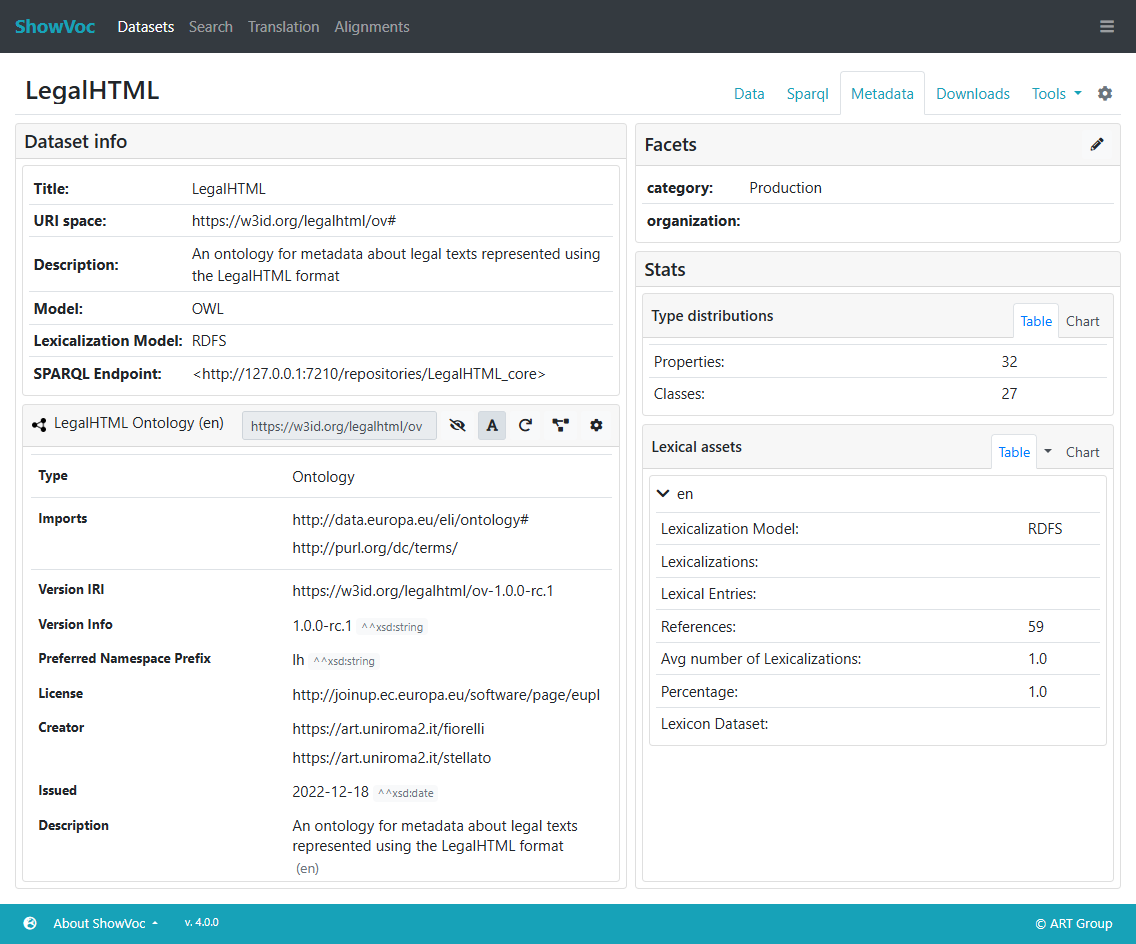The height and width of the screenshot is (944, 1136).
Task: Switch to the Sparql tab
Action: tap(807, 93)
